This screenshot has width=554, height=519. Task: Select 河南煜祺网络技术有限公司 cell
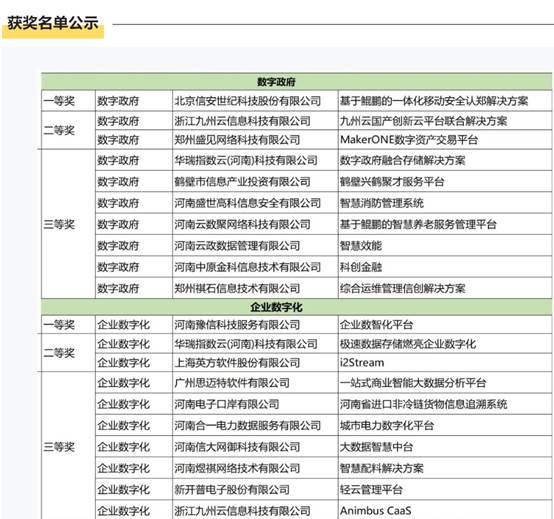point(255,468)
